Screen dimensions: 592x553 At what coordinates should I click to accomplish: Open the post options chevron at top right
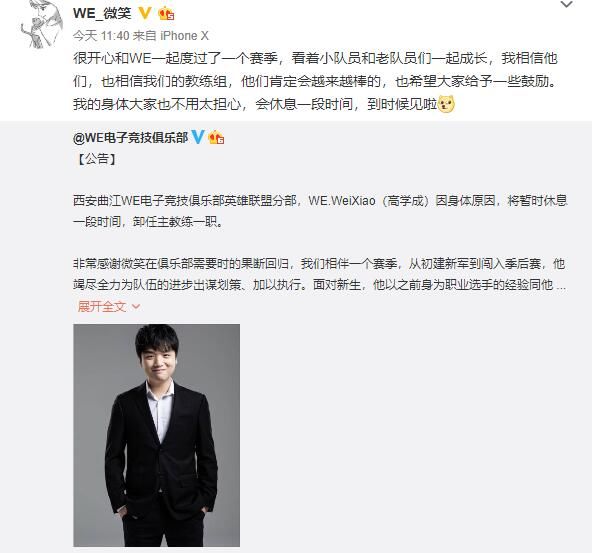[x=567, y=5]
